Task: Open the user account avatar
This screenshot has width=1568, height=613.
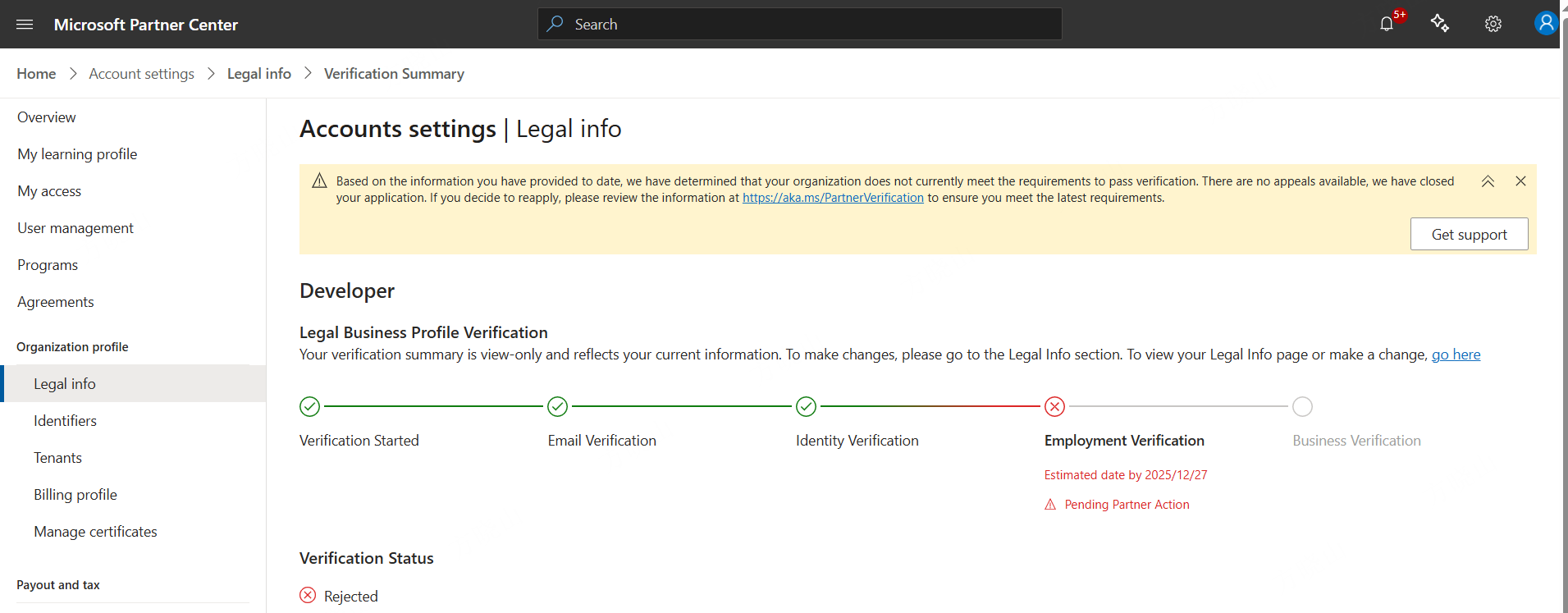Action: (x=1546, y=23)
